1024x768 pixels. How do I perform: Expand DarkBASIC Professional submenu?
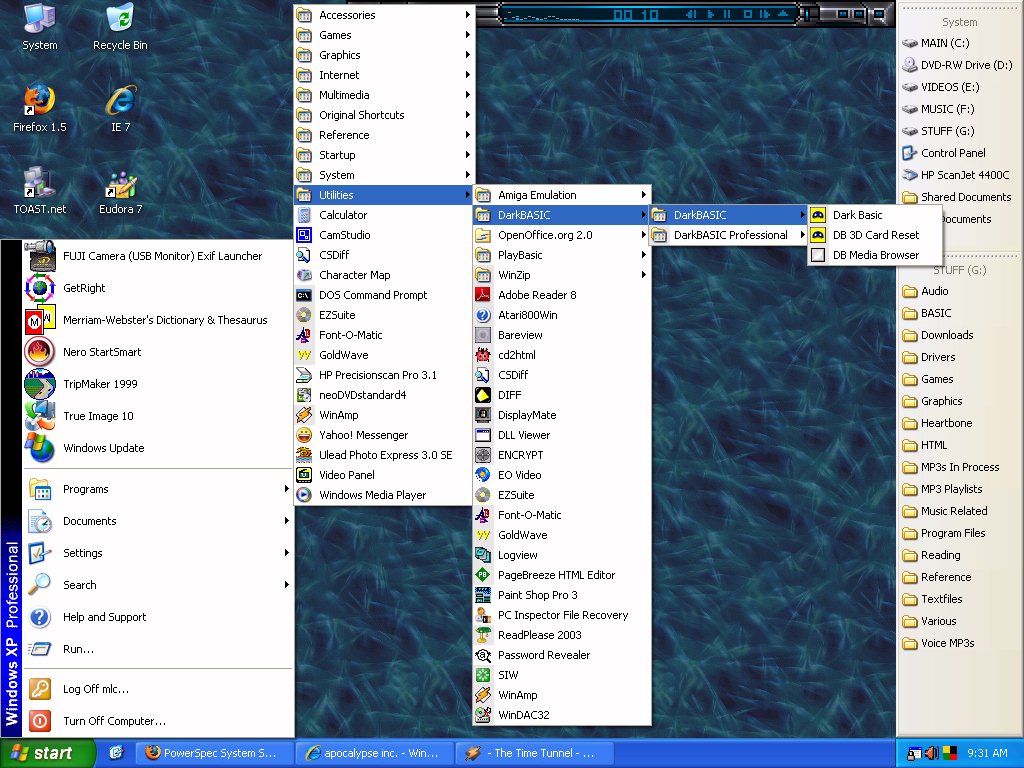pyautogui.click(x=728, y=235)
